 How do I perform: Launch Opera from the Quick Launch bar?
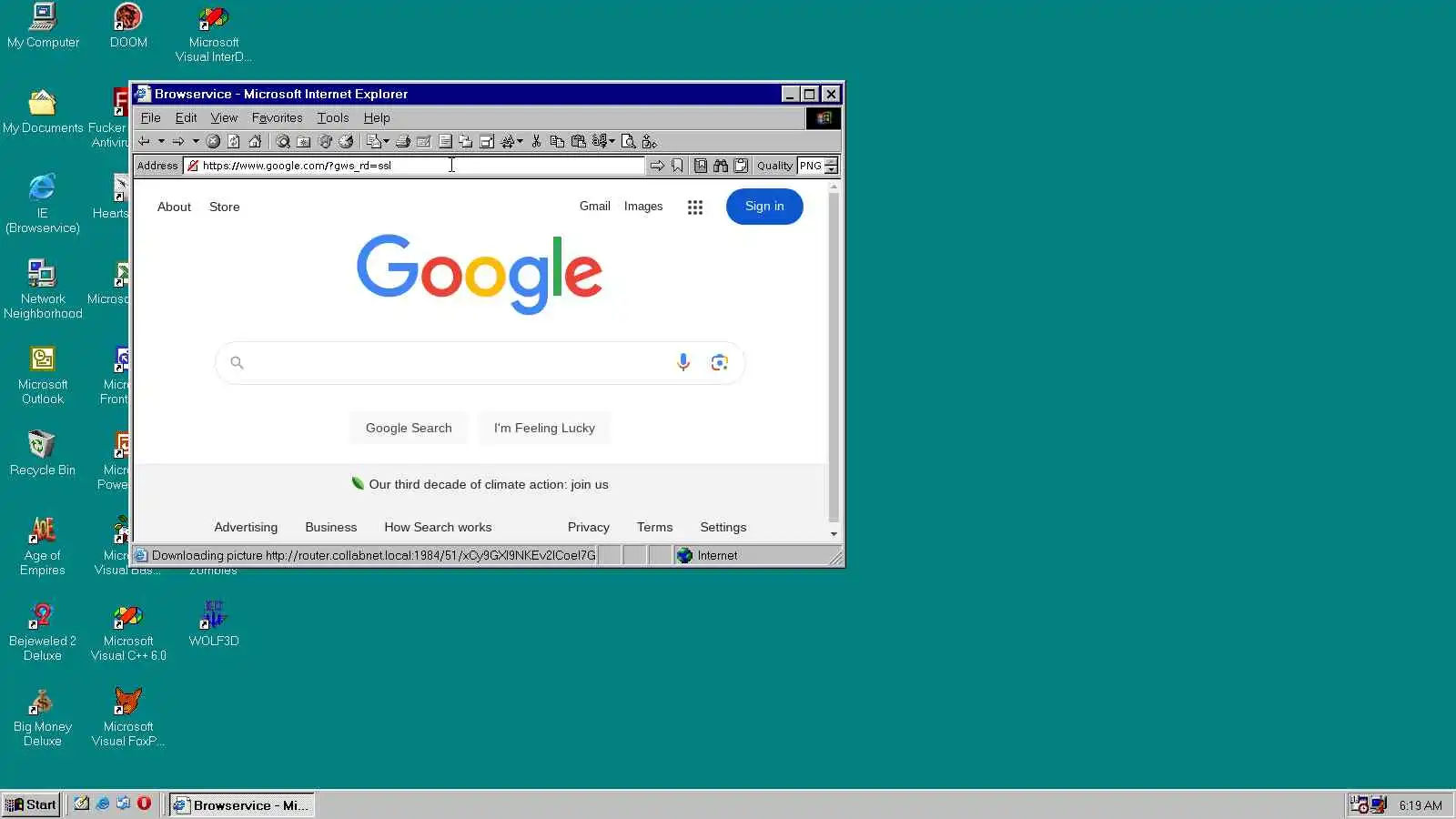point(144,804)
